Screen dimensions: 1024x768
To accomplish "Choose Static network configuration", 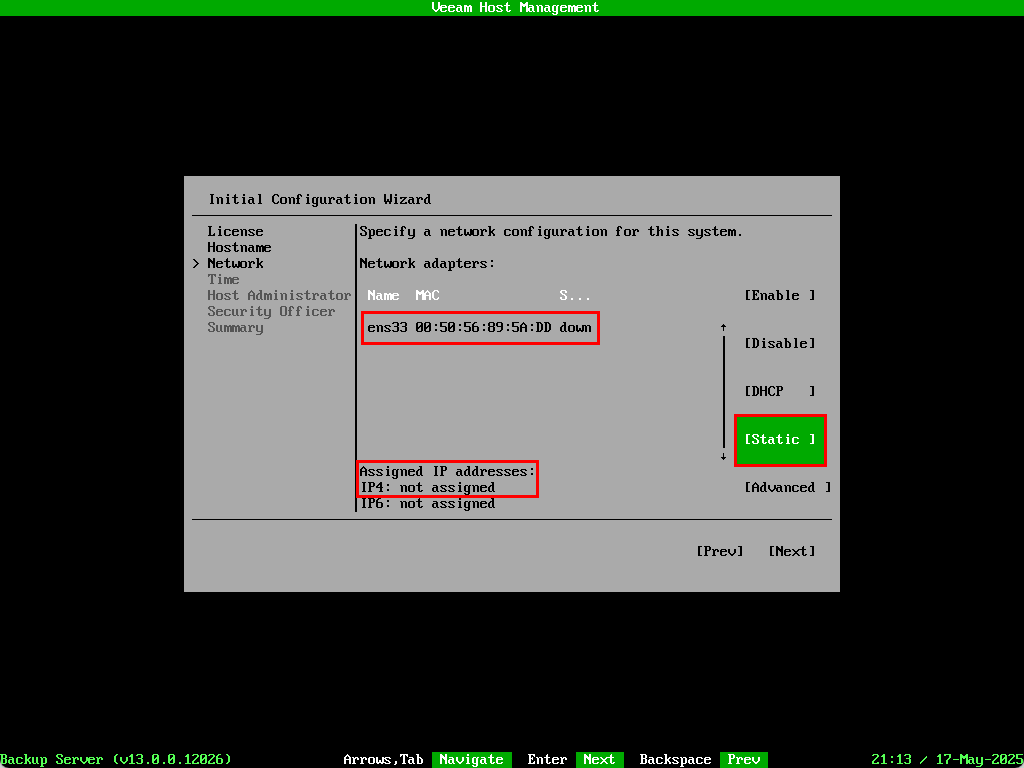I will click(780, 439).
